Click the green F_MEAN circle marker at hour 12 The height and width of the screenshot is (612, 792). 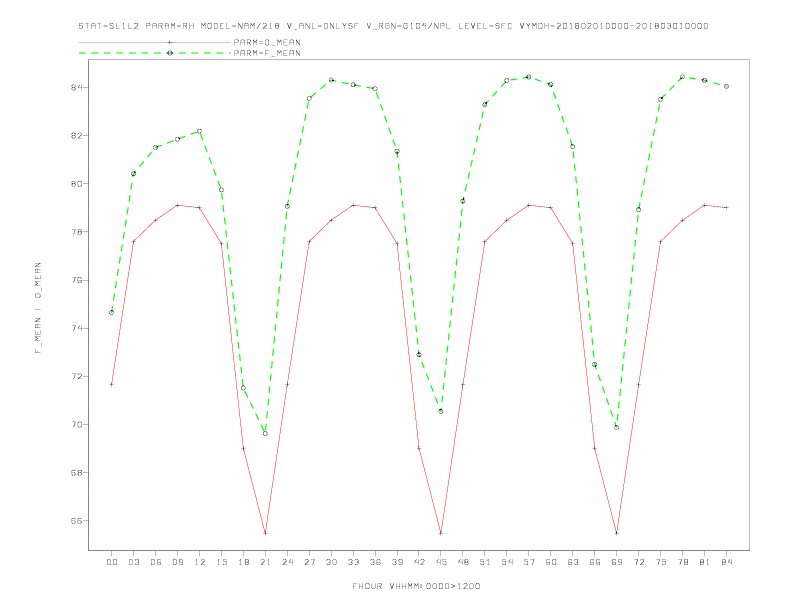(200, 131)
